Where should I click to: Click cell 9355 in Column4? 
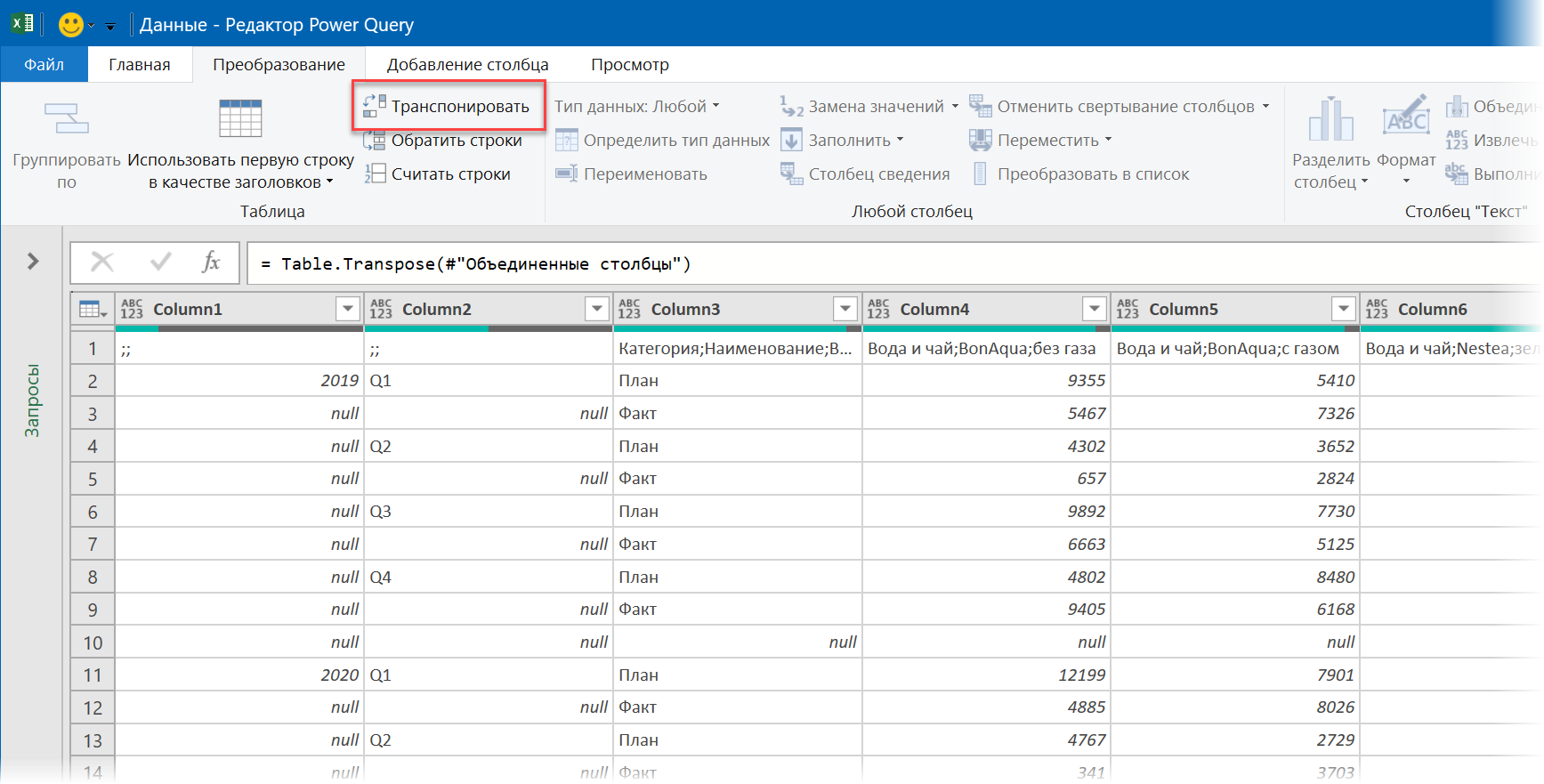[x=986, y=381]
